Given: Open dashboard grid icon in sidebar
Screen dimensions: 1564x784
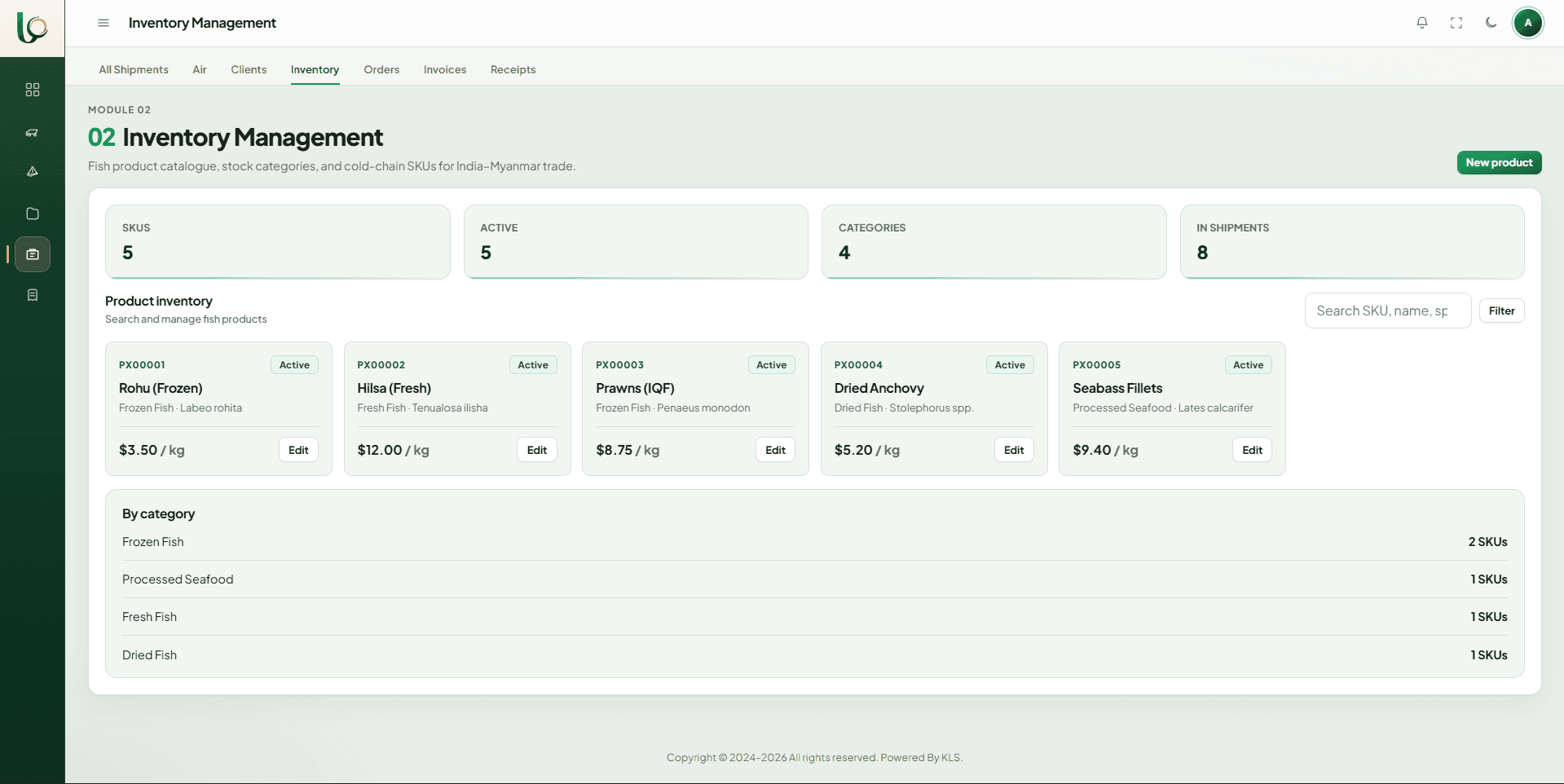Looking at the screenshot, I should click(33, 90).
